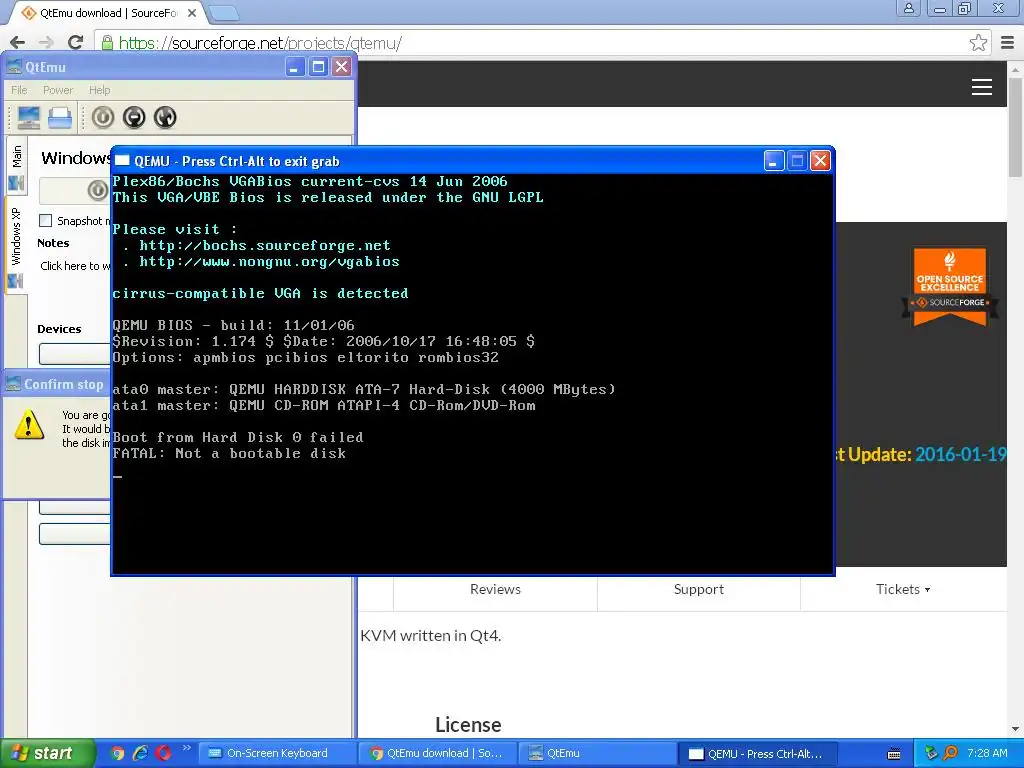Click the browser page vertical scrollbar
Image resolution: width=1024 pixels, height=768 pixels.
click(1014, 127)
